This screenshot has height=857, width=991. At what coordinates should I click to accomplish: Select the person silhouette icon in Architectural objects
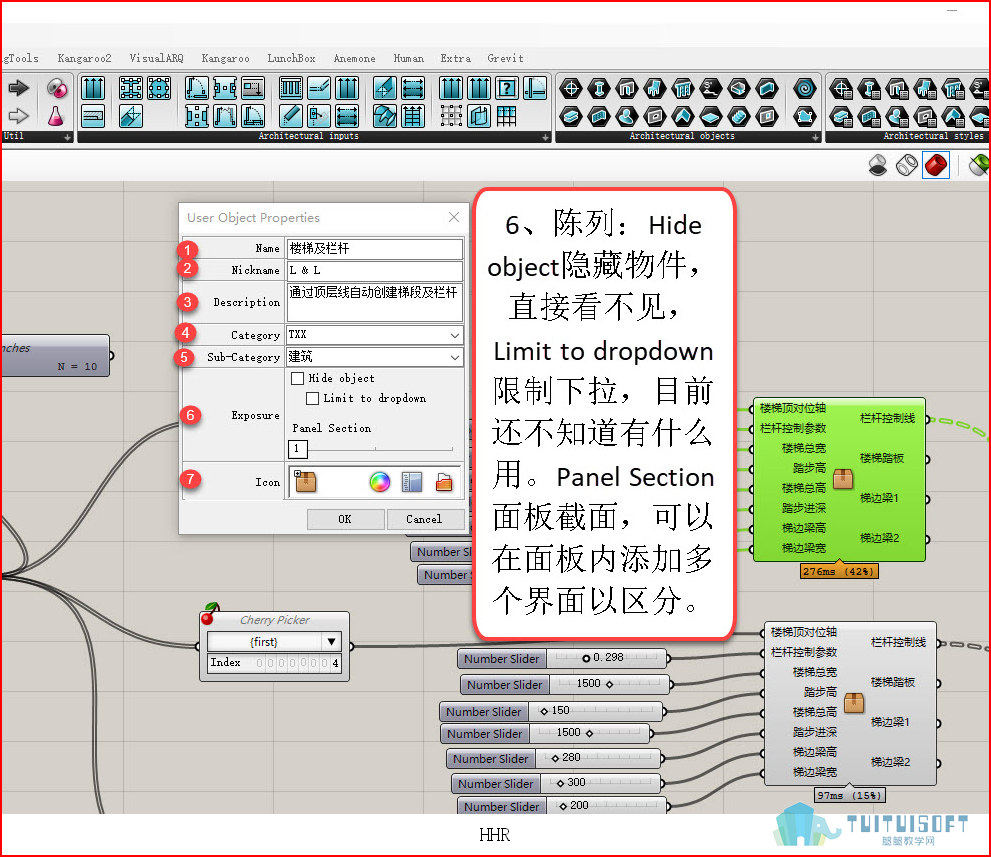click(x=626, y=116)
